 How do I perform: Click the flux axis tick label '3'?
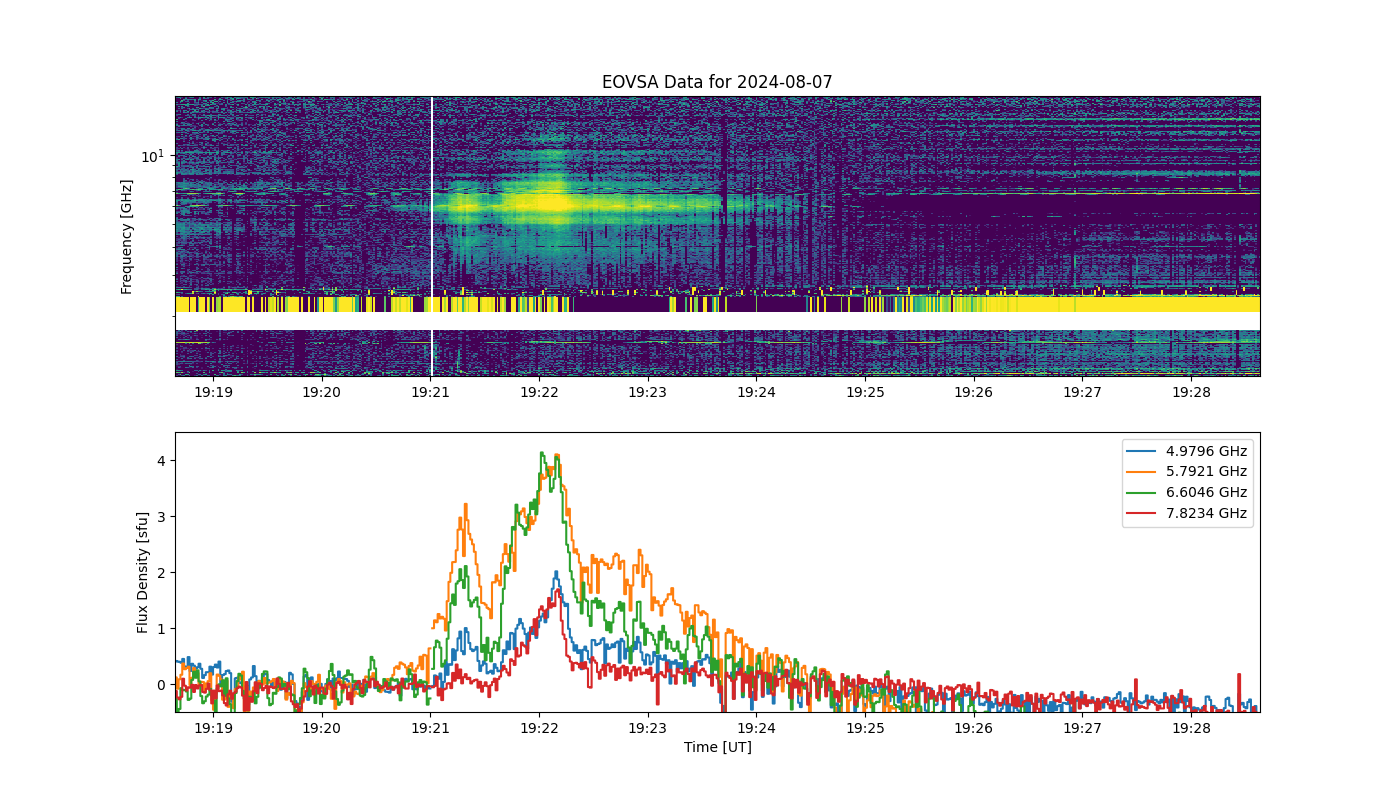coord(160,517)
